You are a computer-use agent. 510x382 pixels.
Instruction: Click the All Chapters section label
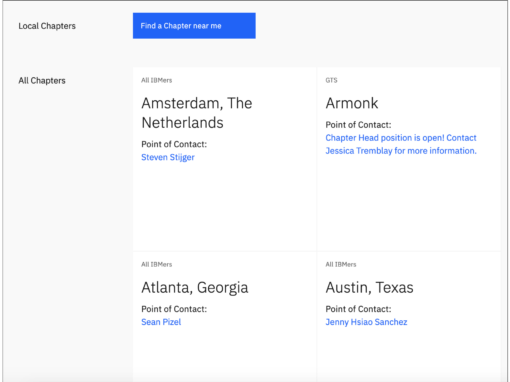coord(42,81)
